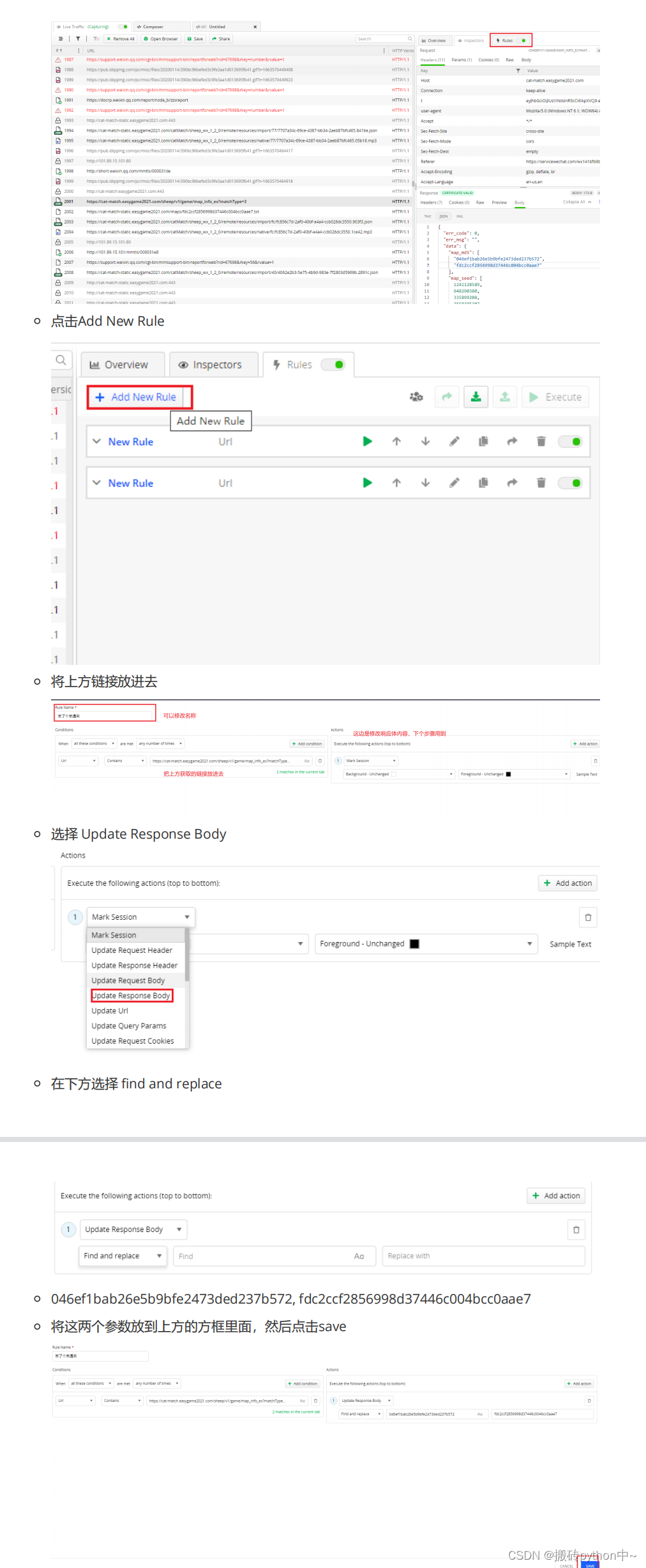Click the small black Foreground color swatch
The width and height of the screenshot is (646, 1568).
click(508, 774)
